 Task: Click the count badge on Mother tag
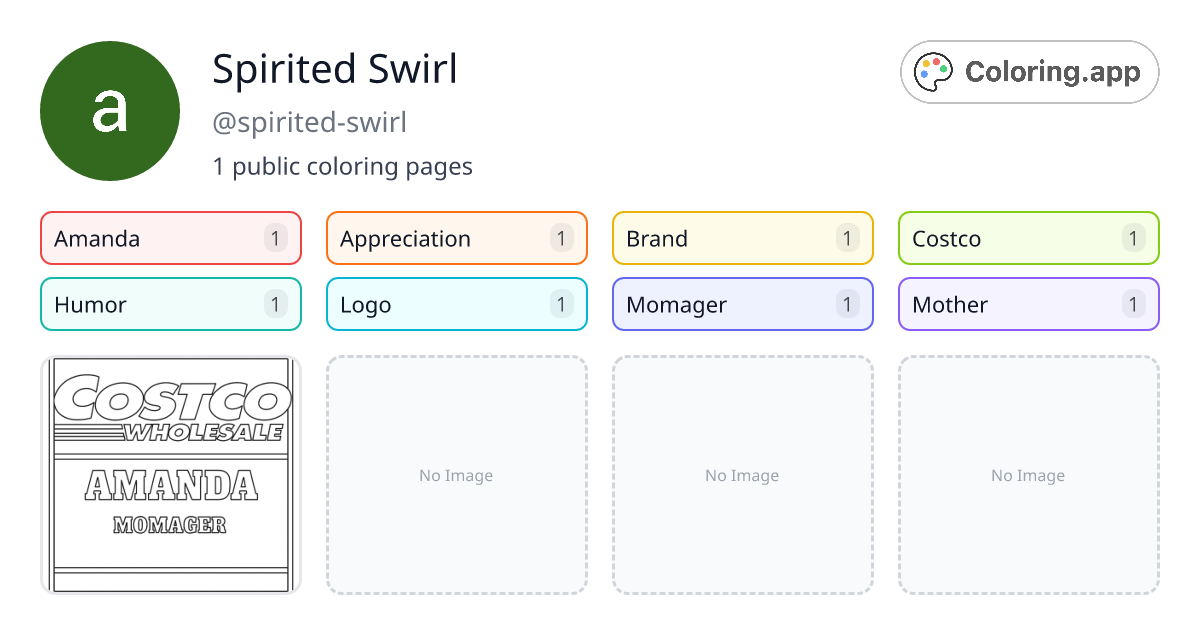tap(1133, 304)
